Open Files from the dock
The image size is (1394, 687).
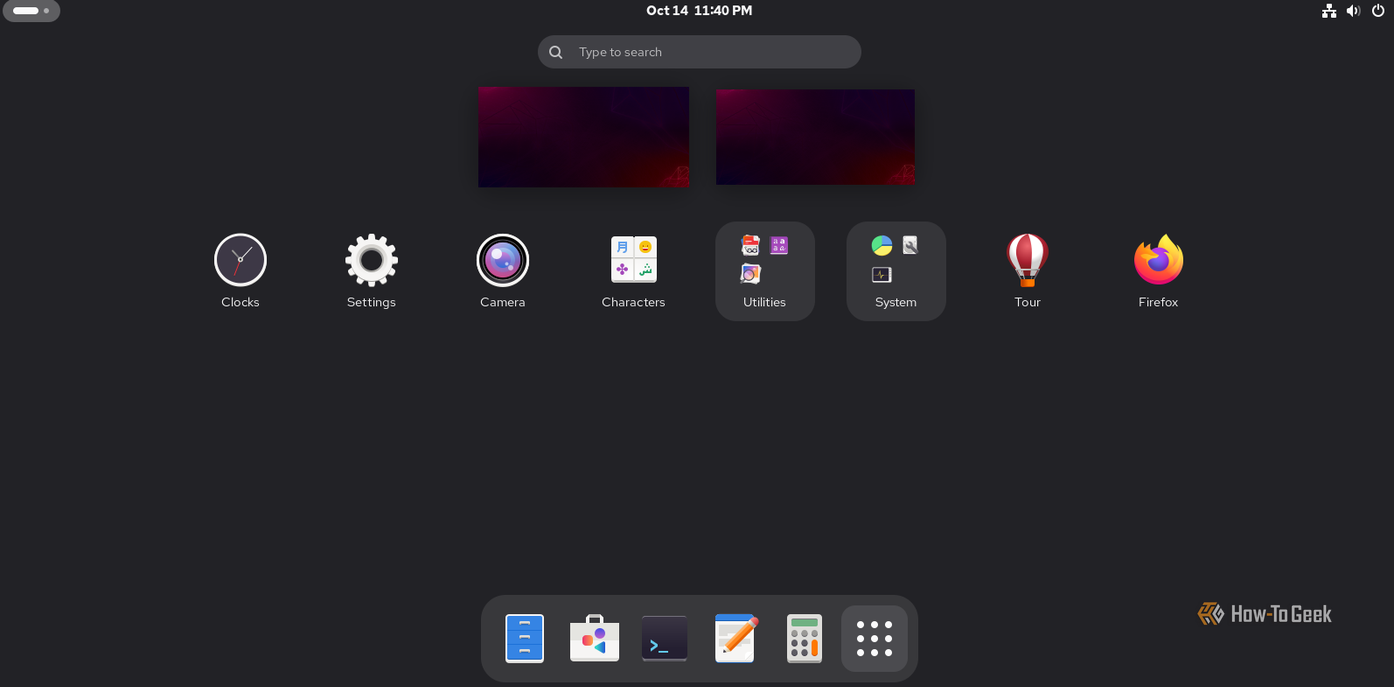coord(524,638)
